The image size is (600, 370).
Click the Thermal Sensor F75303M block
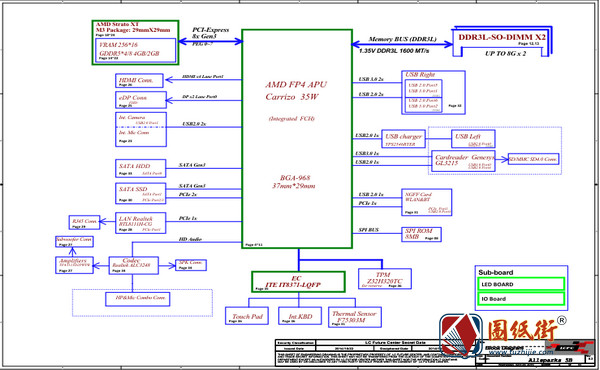[355, 317]
